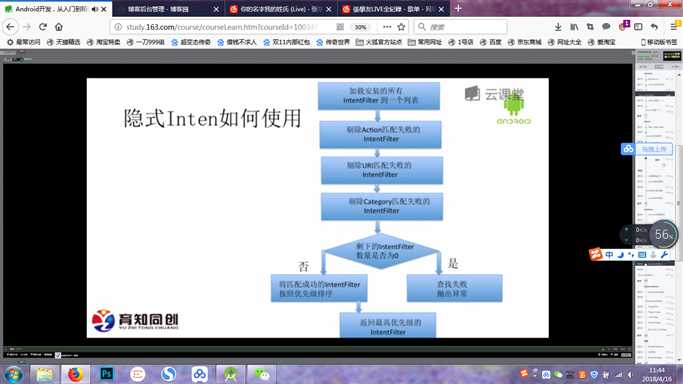The height and width of the screenshot is (384, 683).
Task: Switch to the 博客后台管理 tab
Action: (158, 9)
